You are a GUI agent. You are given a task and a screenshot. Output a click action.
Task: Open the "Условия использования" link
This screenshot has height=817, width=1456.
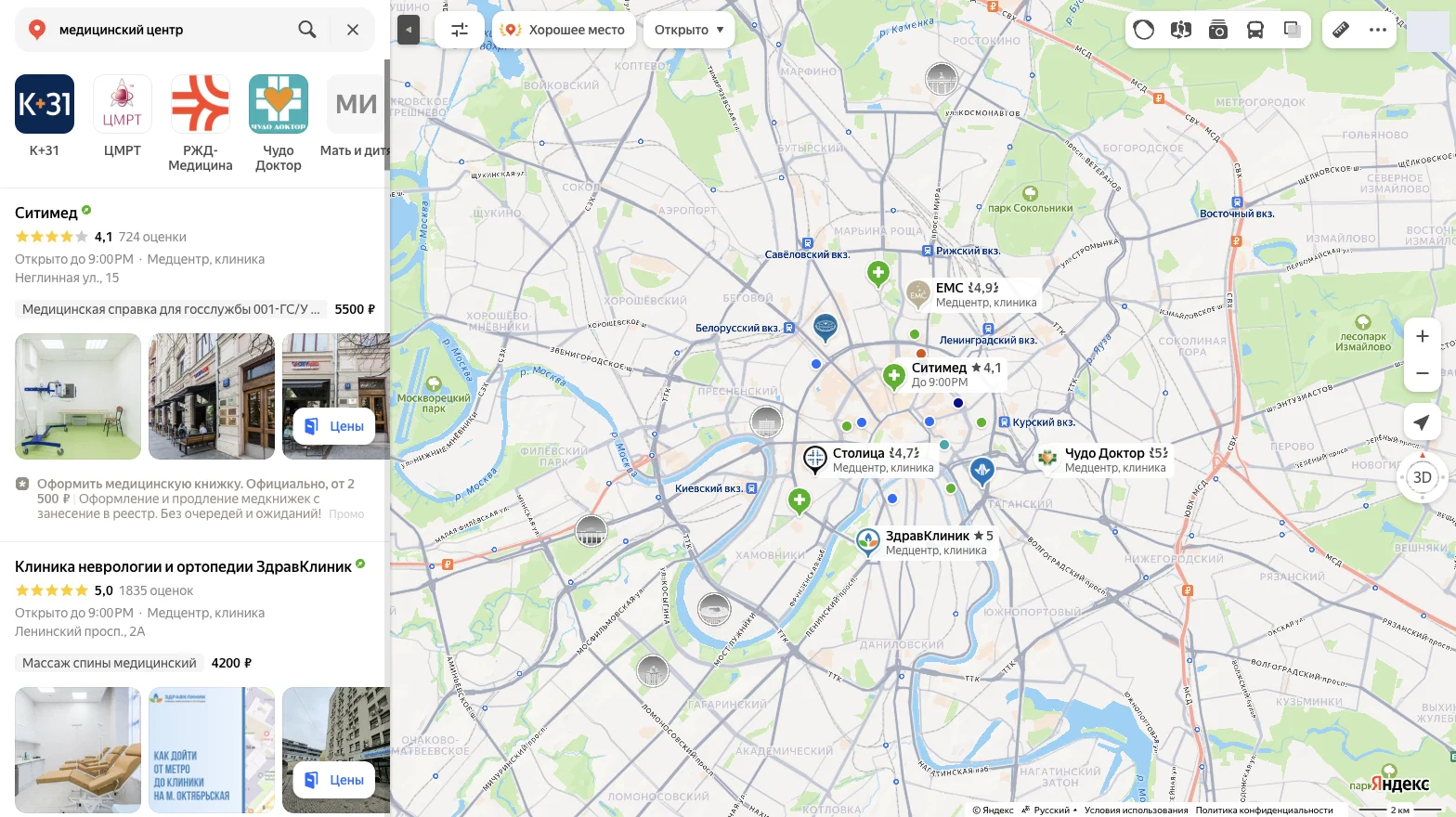click(1137, 810)
